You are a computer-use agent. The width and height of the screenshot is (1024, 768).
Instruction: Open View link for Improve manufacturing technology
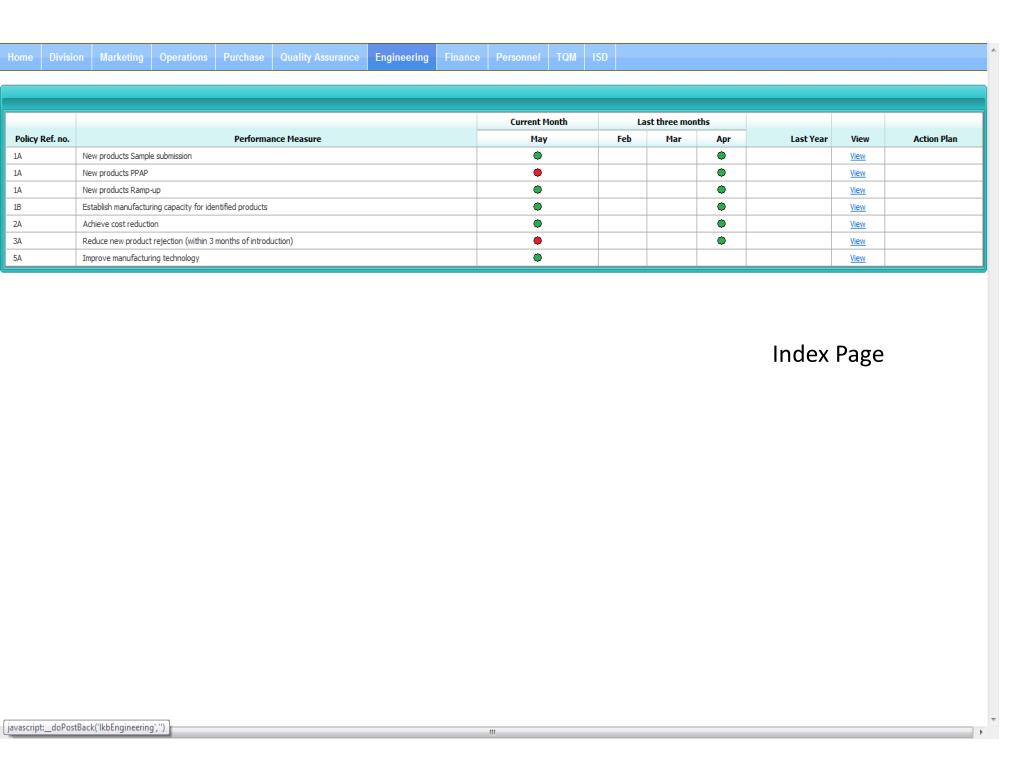coord(857,258)
